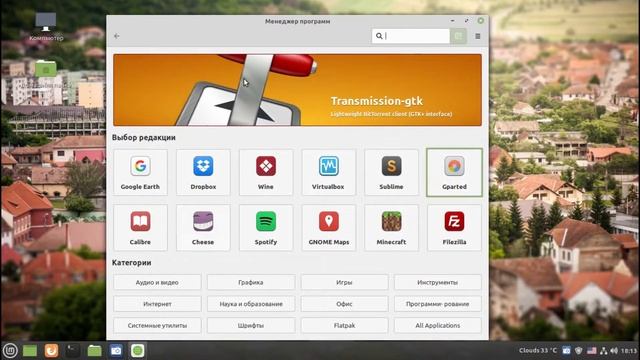Launch Firefox from the taskbar
Viewport: 640px width, 360px height.
(x=51, y=351)
